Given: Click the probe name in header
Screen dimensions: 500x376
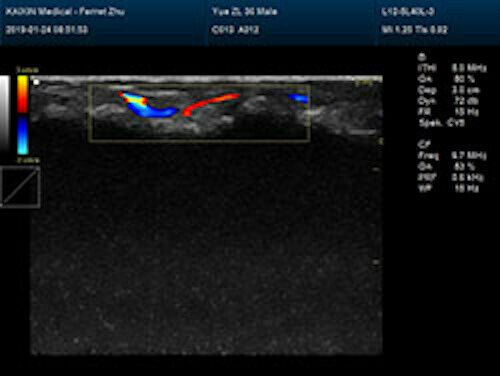Looking at the screenshot, I should [x=408, y=12].
